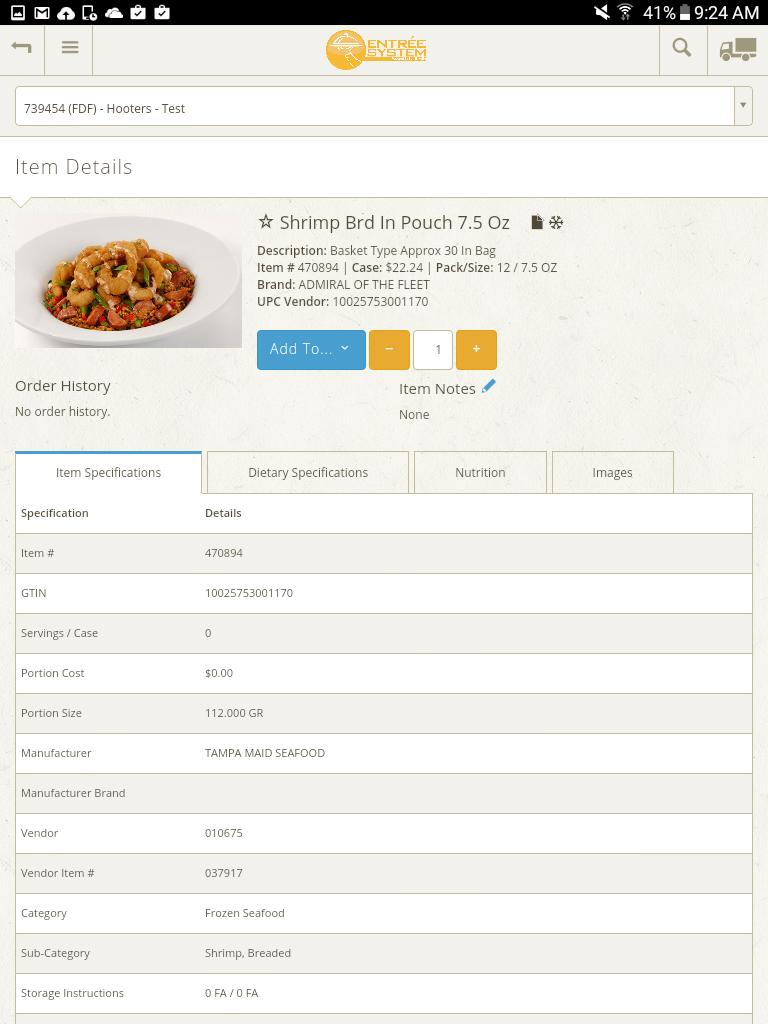This screenshot has width=768, height=1024.
Task: Switch to the Nutrition tab
Action: (480, 472)
